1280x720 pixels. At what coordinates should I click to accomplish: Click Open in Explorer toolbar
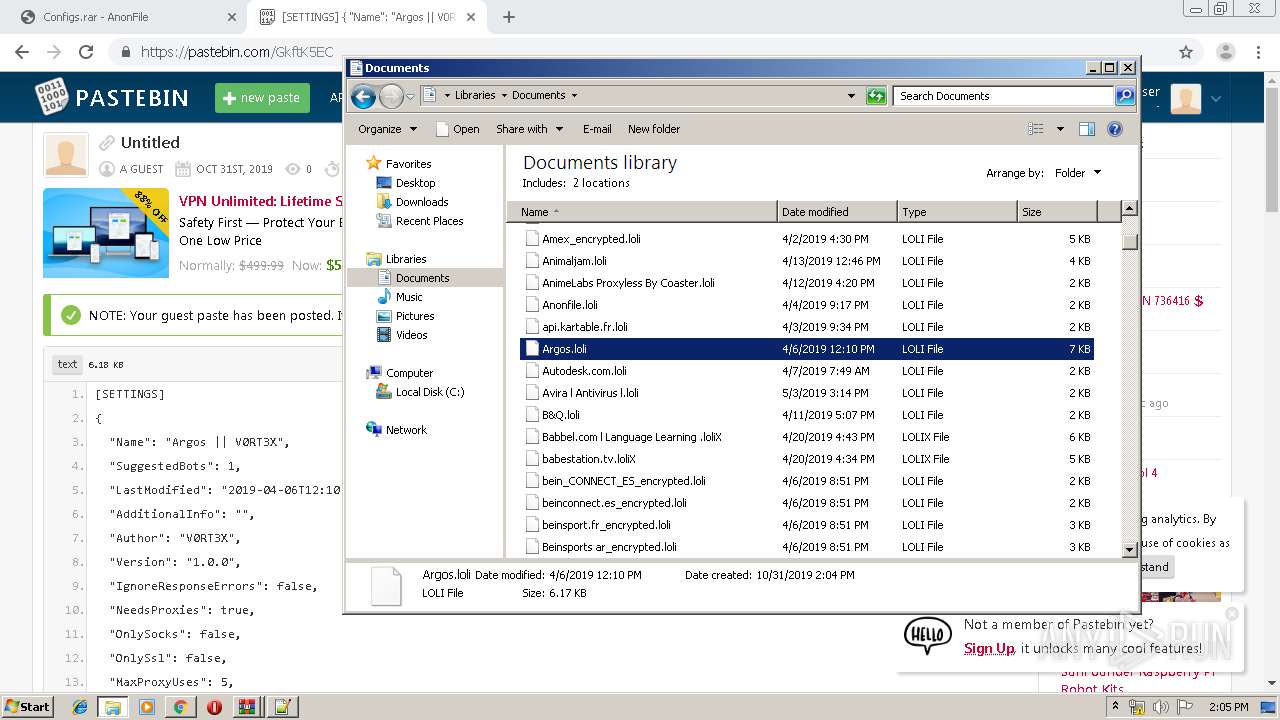458,129
